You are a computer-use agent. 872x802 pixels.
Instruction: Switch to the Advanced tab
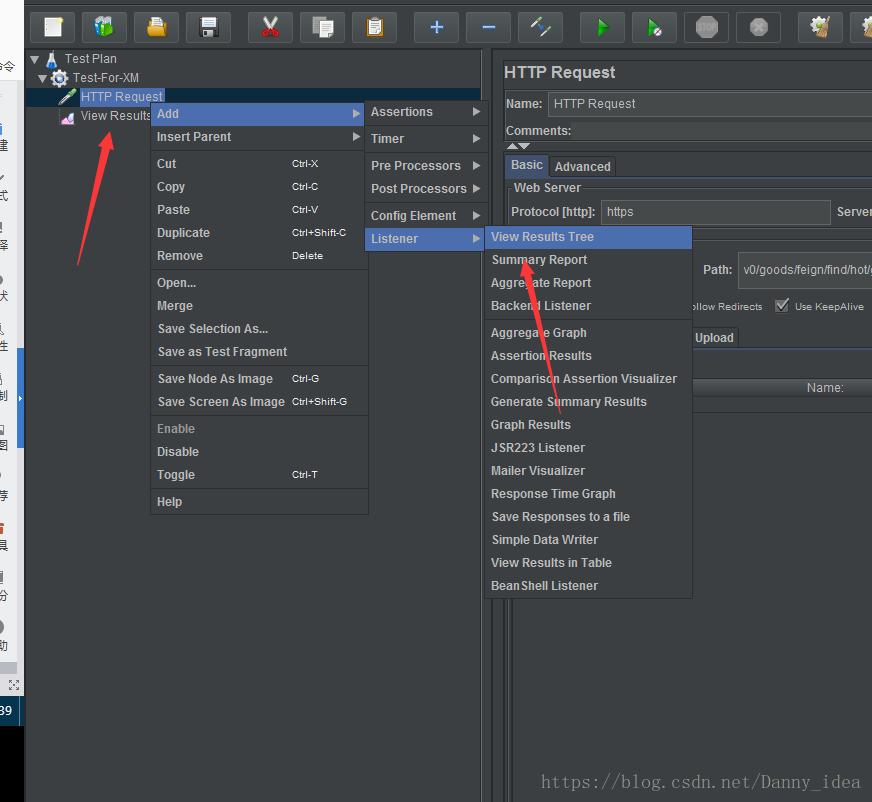[x=582, y=167]
